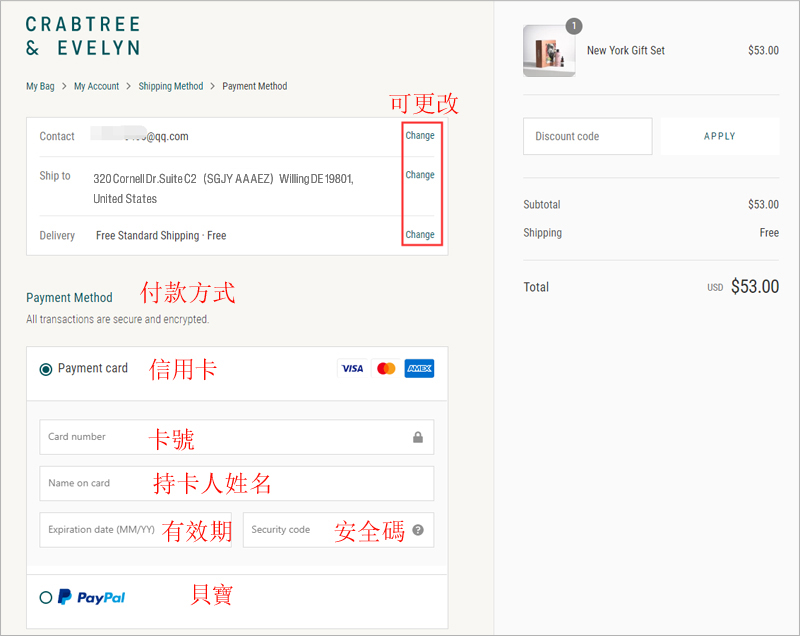Click the Visa card icon
The image size is (800, 636).
352,368
